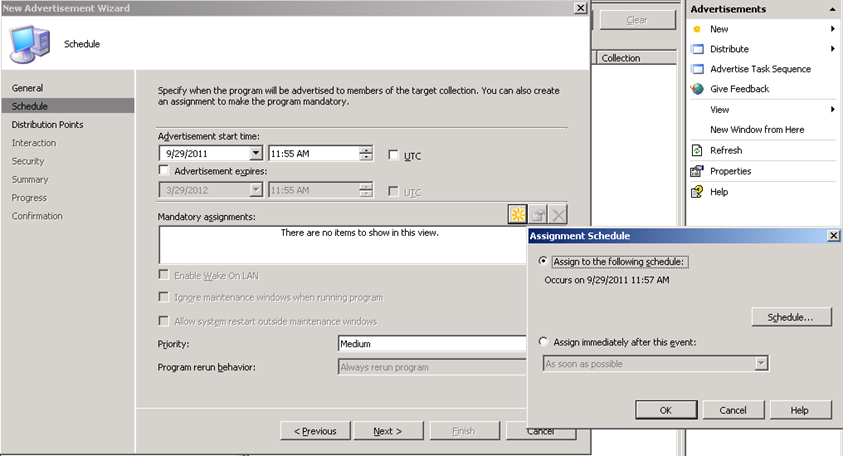Click Help in Assignment Schedule dialog
This screenshot has height=456, width=843.
pyautogui.click(x=799, y=410)
